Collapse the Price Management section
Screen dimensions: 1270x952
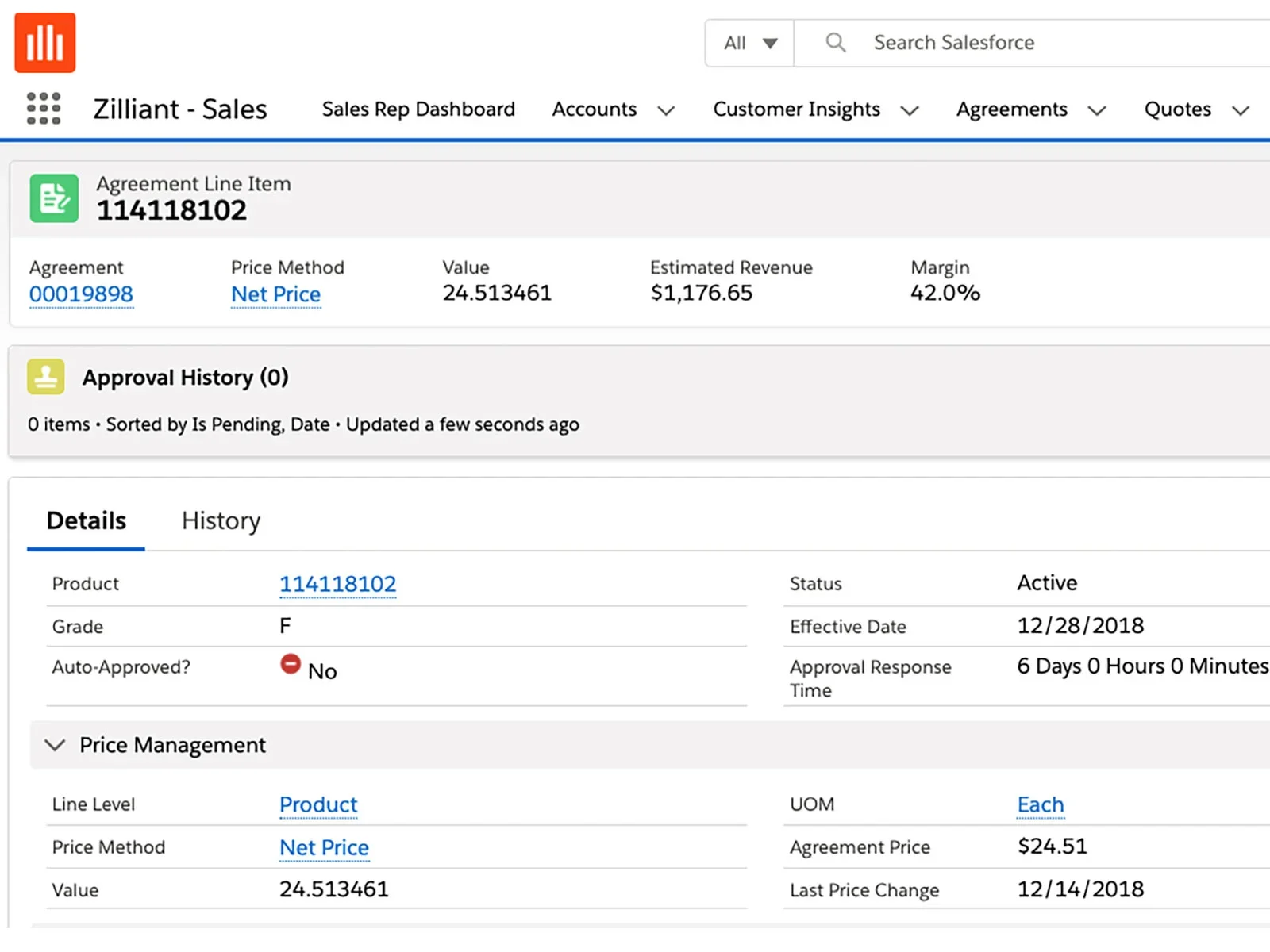tap(55, 745)
